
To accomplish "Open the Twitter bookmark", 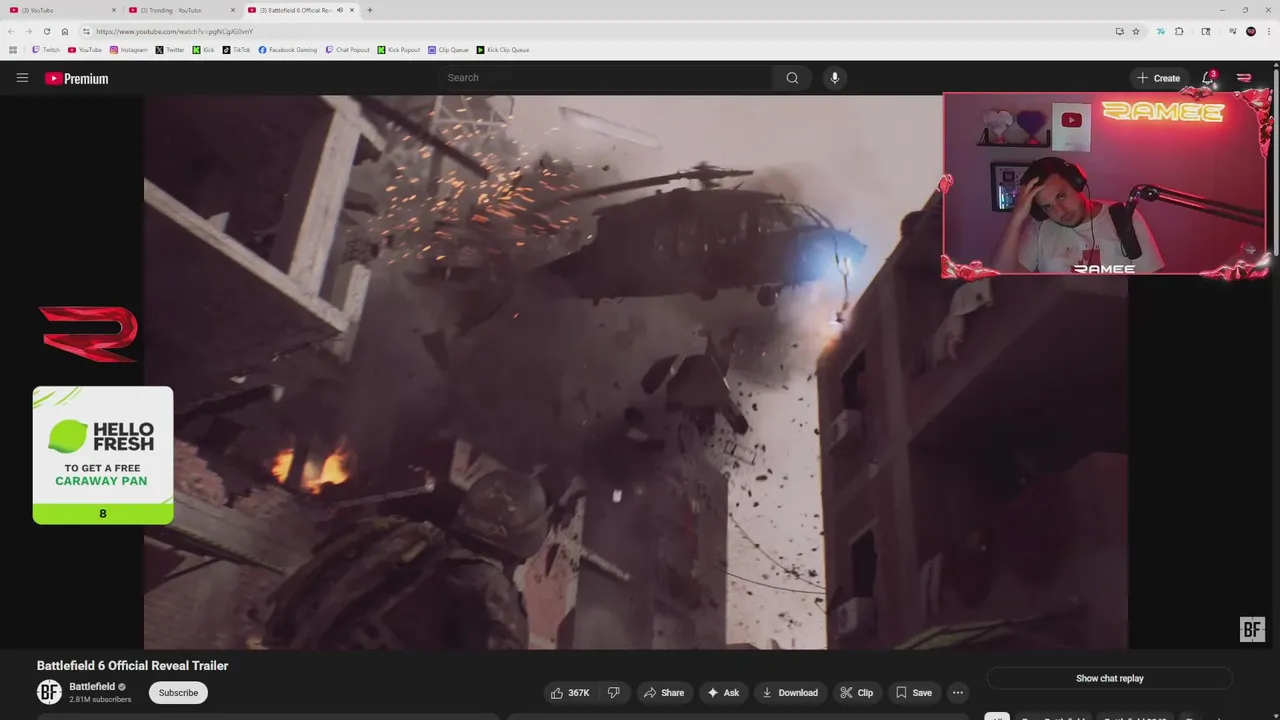I will click(x=170, y=49).
